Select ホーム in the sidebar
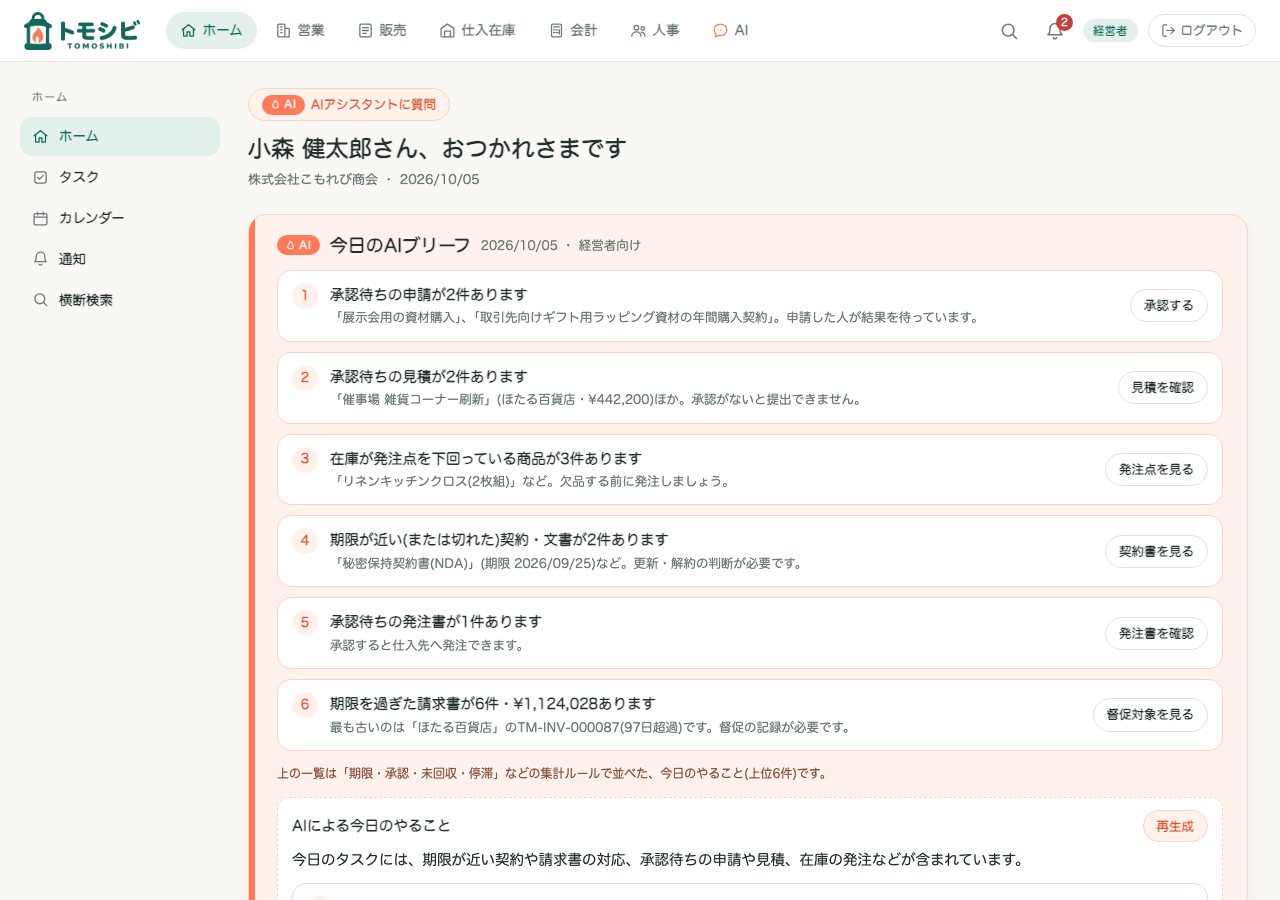Image resolution: width=1280 pixels, height=900 pixels. pos(120,136)
